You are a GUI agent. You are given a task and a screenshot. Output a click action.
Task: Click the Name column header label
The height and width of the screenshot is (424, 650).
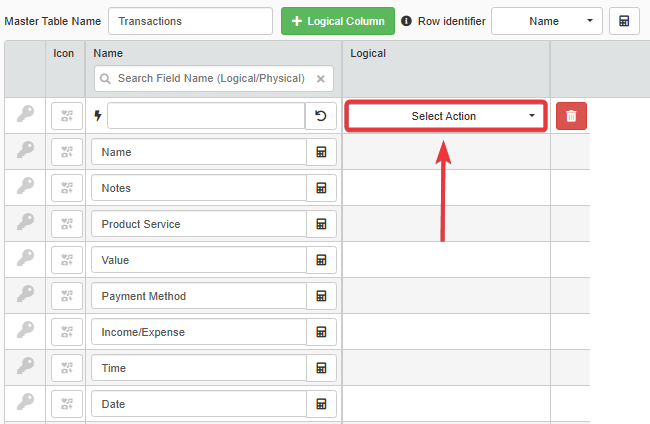point(108,53)
